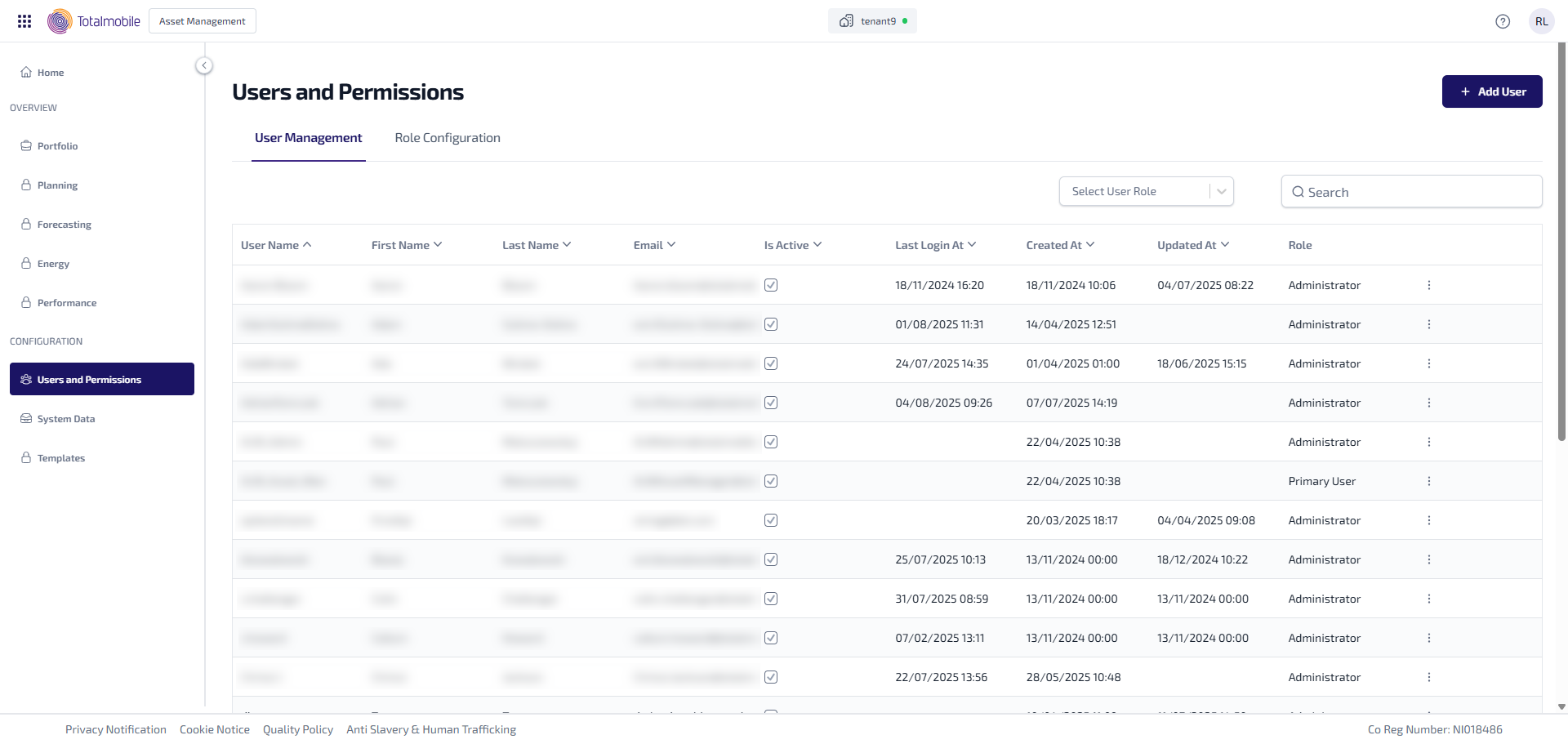Uncheck Is Active for user created 28/05/2025
Screen dimensions: 1568x744
pos(770,677)
